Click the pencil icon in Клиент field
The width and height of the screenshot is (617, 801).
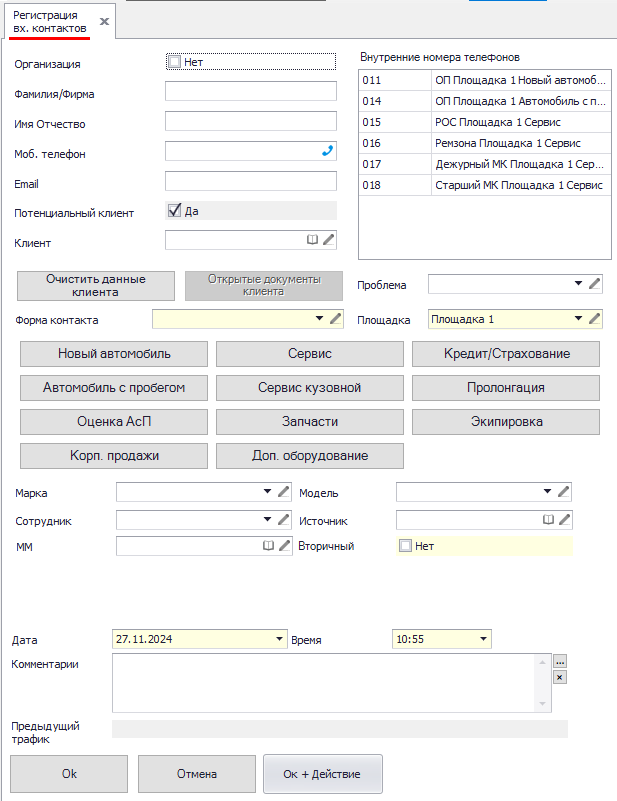(x=329, y=240)
